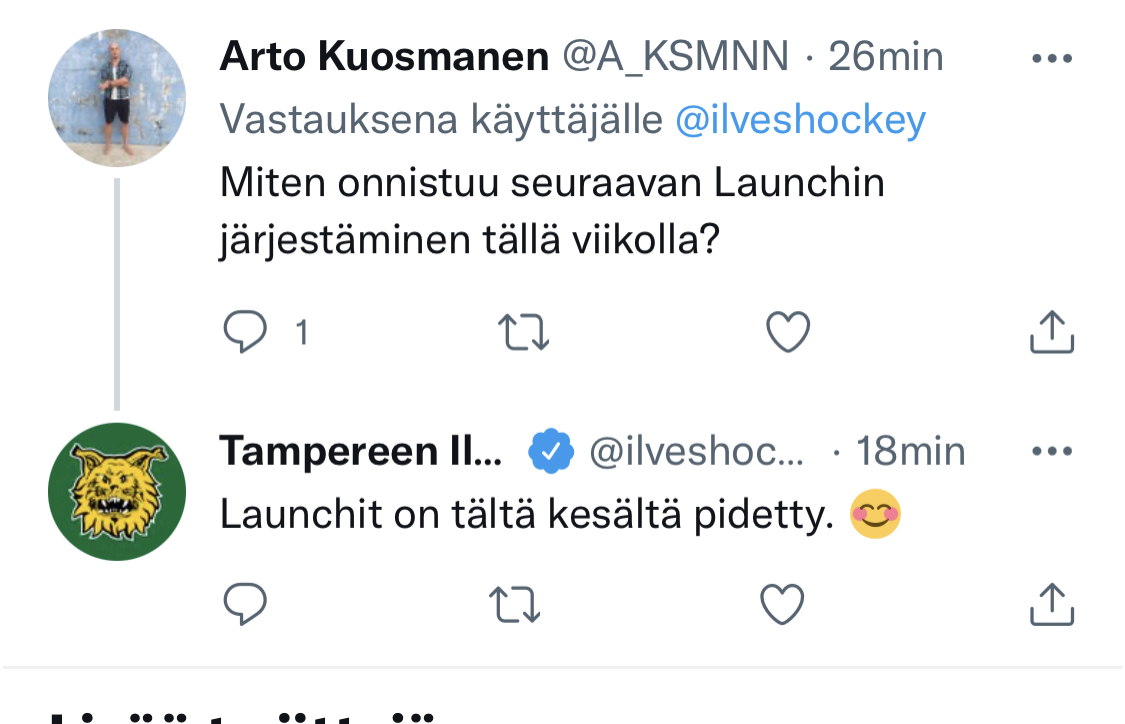Click the @A_KSMNN handle
The height and width of the screenshot is (724, 1125).
click(676, 57)
